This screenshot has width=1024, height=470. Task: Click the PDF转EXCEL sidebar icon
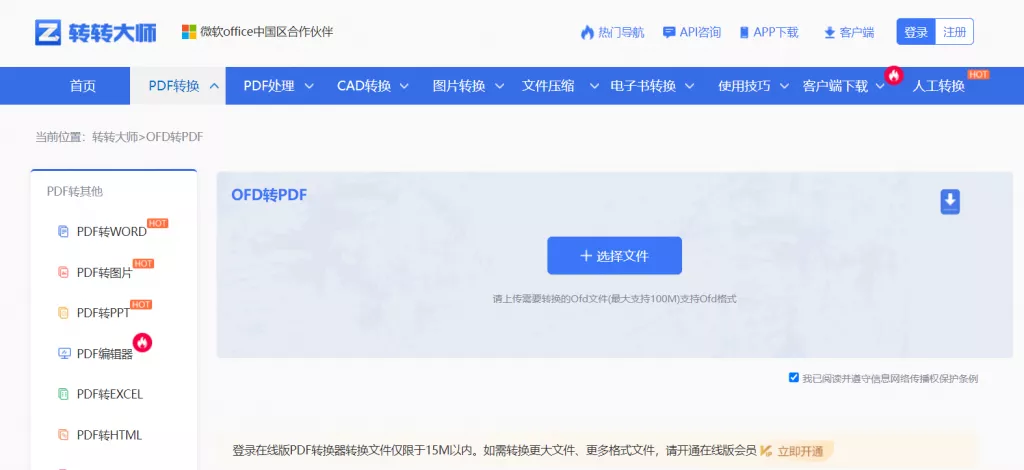coord(63,394)
